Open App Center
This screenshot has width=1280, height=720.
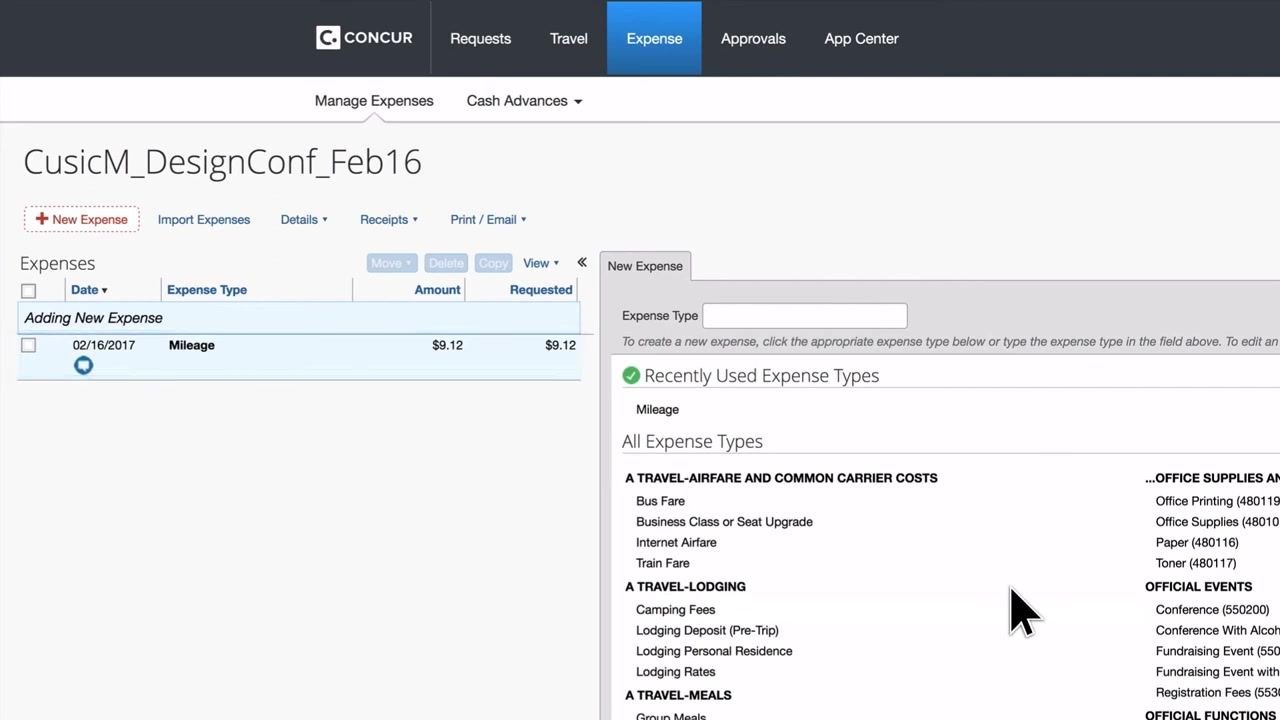861,38
